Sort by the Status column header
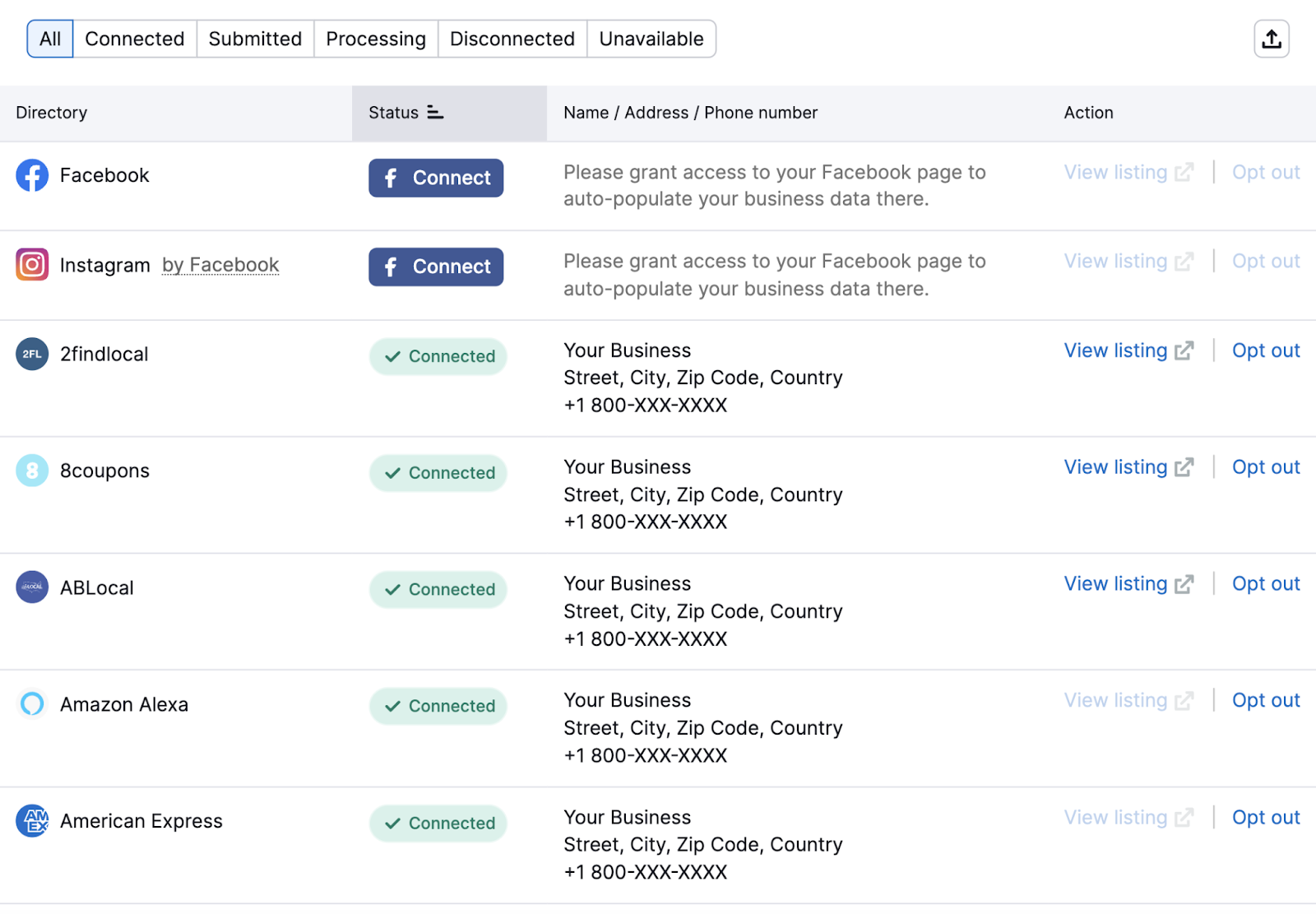This screenshot has width=1316, height=914. click(406, 113)
